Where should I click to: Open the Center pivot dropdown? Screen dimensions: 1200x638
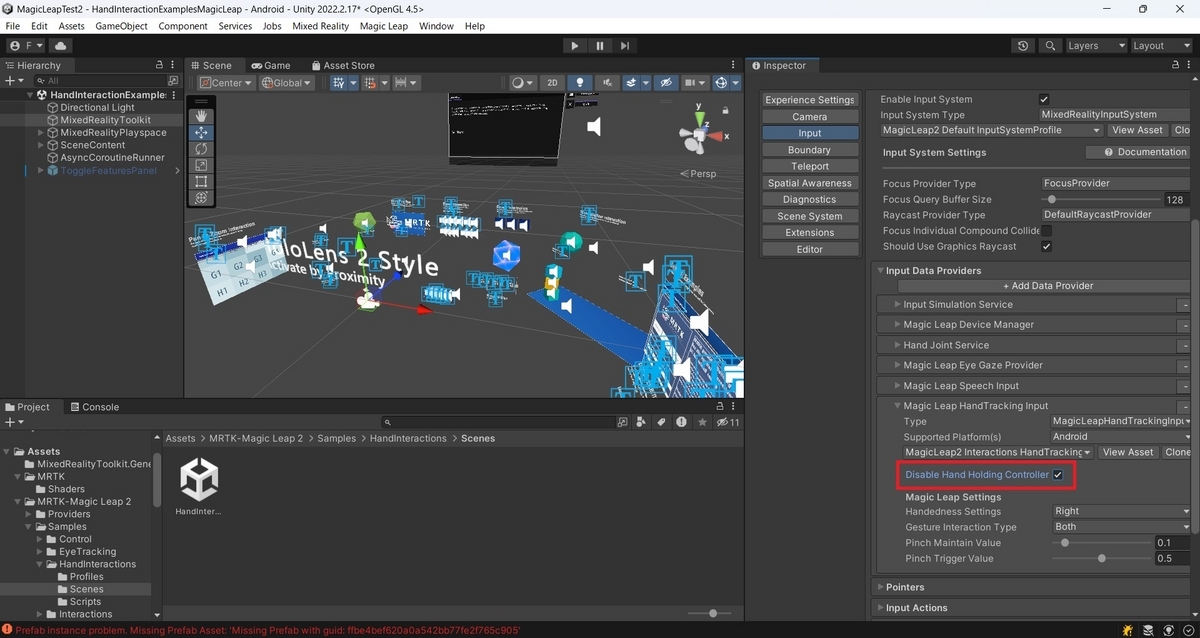click(x=226, y=83)
